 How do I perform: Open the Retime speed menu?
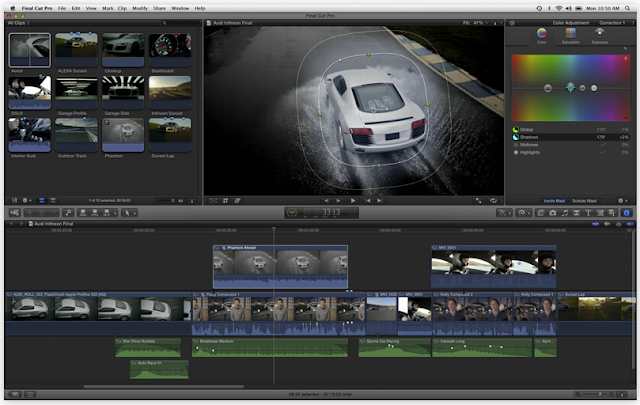[x=523, y=213]
